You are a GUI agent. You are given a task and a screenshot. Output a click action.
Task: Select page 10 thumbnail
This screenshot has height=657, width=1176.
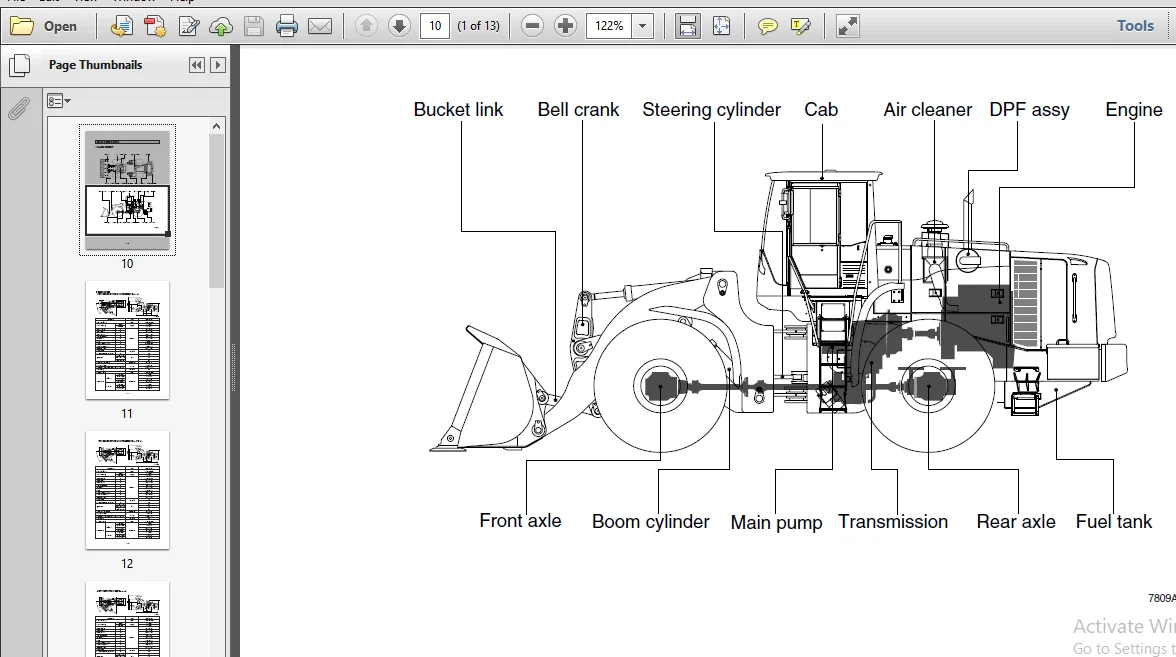pos(128,190)
